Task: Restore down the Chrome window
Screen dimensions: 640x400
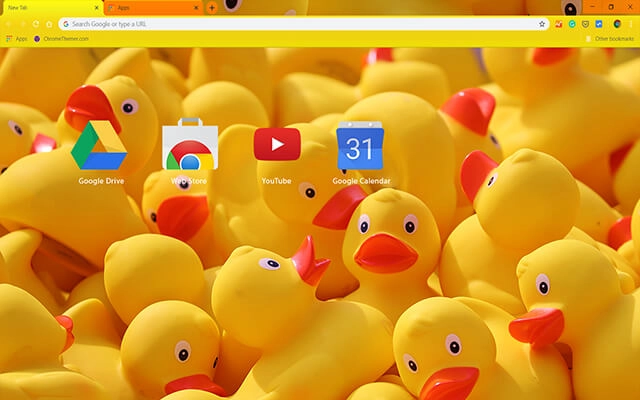Action: [611, 7]
